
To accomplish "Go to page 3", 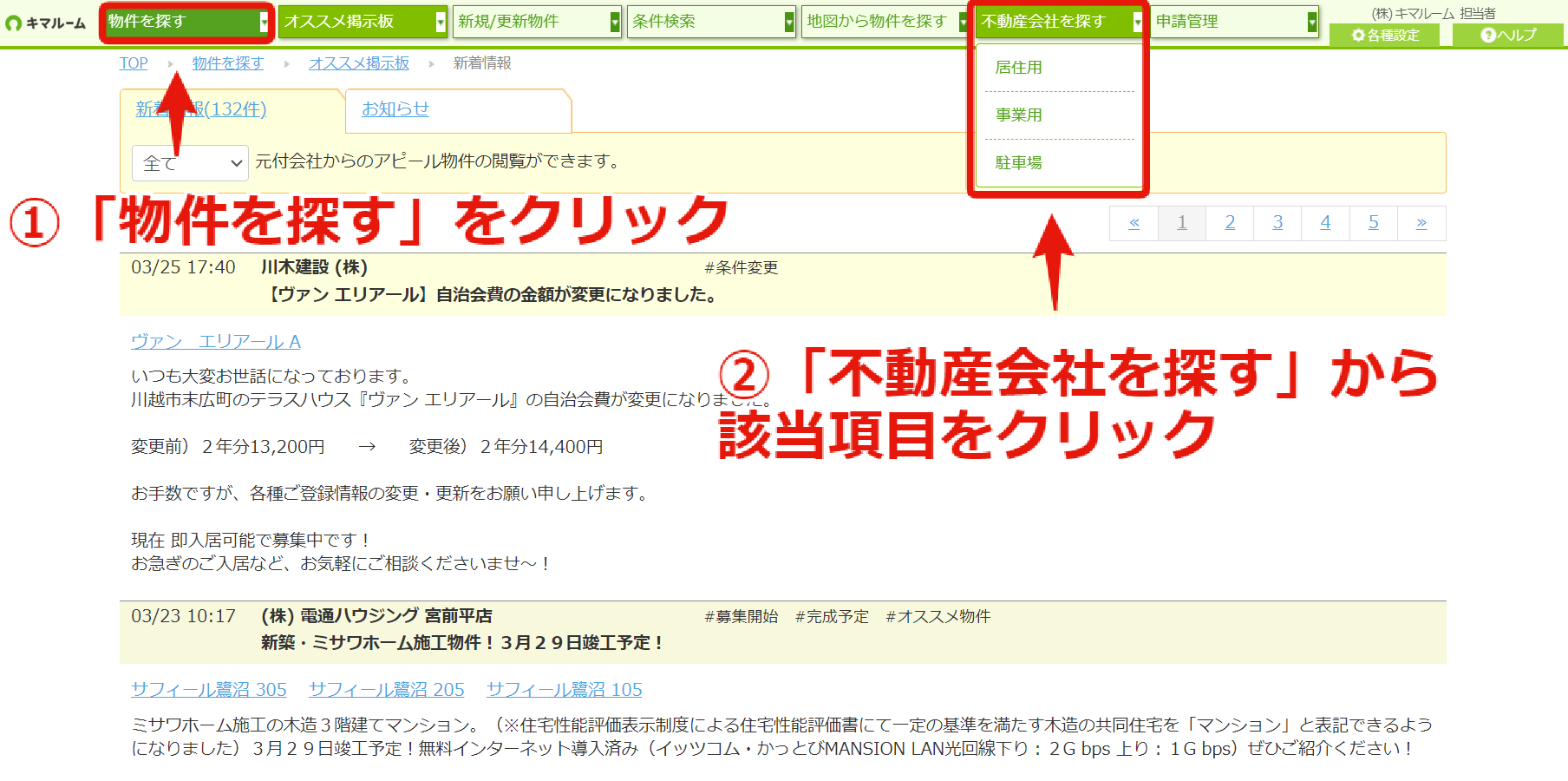I will click(x=1277, y=223).
